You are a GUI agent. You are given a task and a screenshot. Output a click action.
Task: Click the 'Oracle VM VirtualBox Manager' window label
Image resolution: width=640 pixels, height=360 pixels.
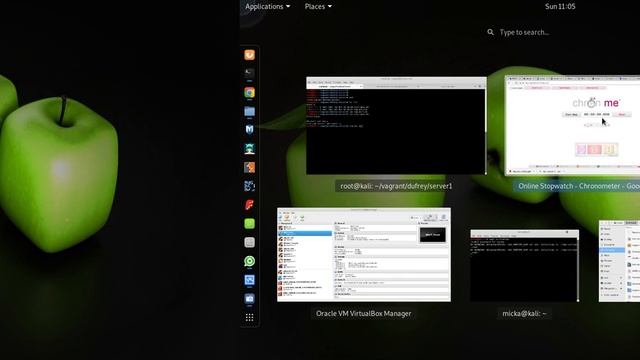[364, 313]
